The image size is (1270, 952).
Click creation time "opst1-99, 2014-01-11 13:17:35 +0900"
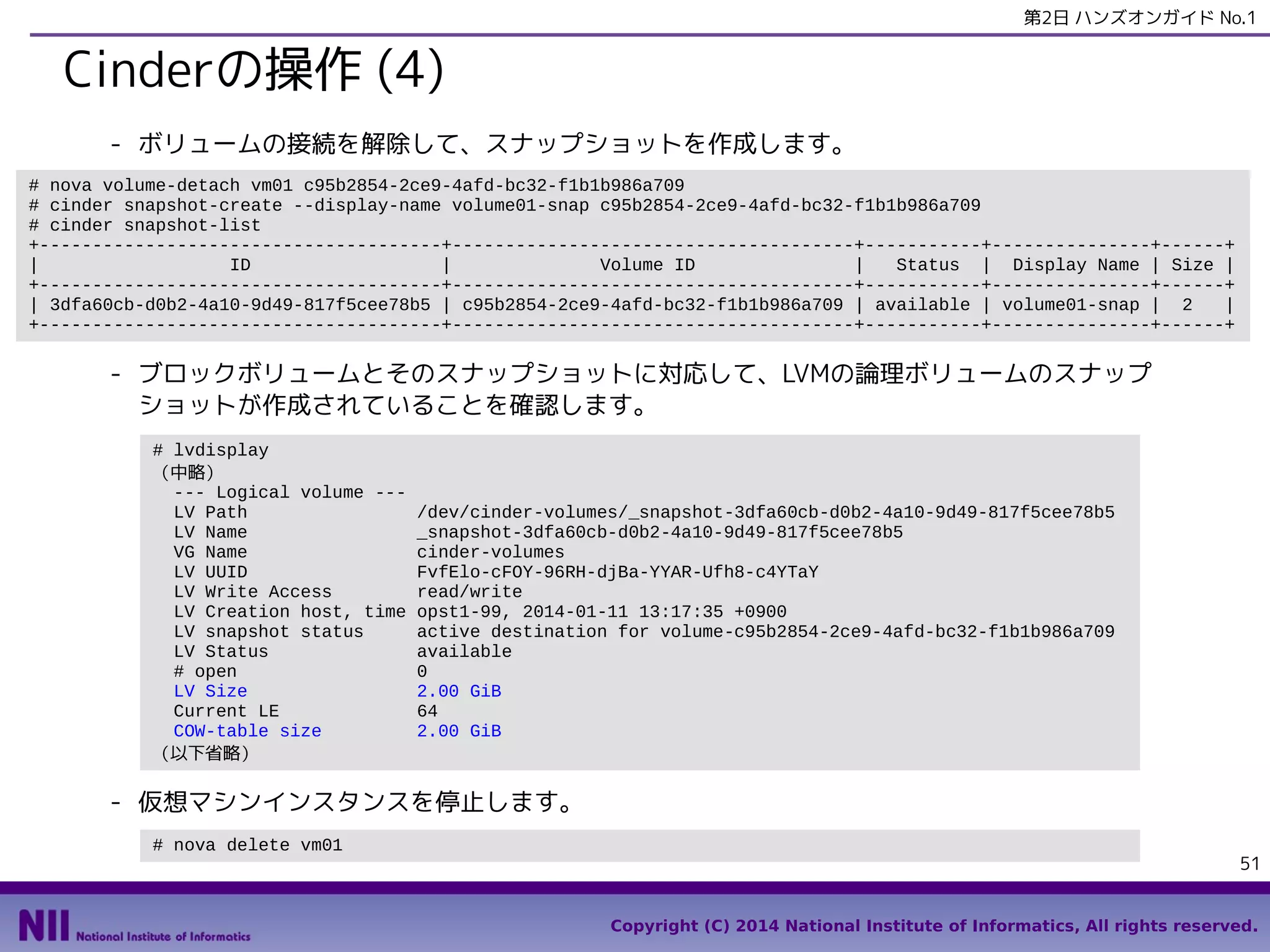(x=602, y=611)
